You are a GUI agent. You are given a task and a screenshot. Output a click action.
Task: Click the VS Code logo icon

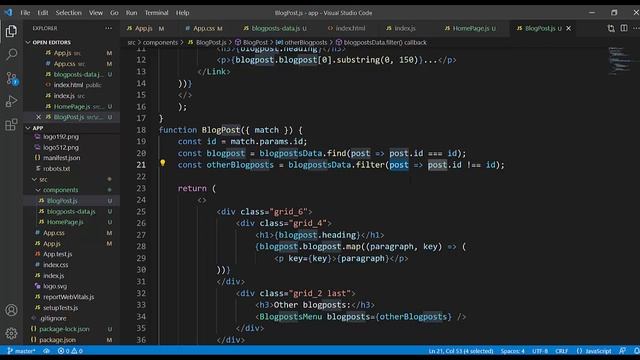point(8,13)
